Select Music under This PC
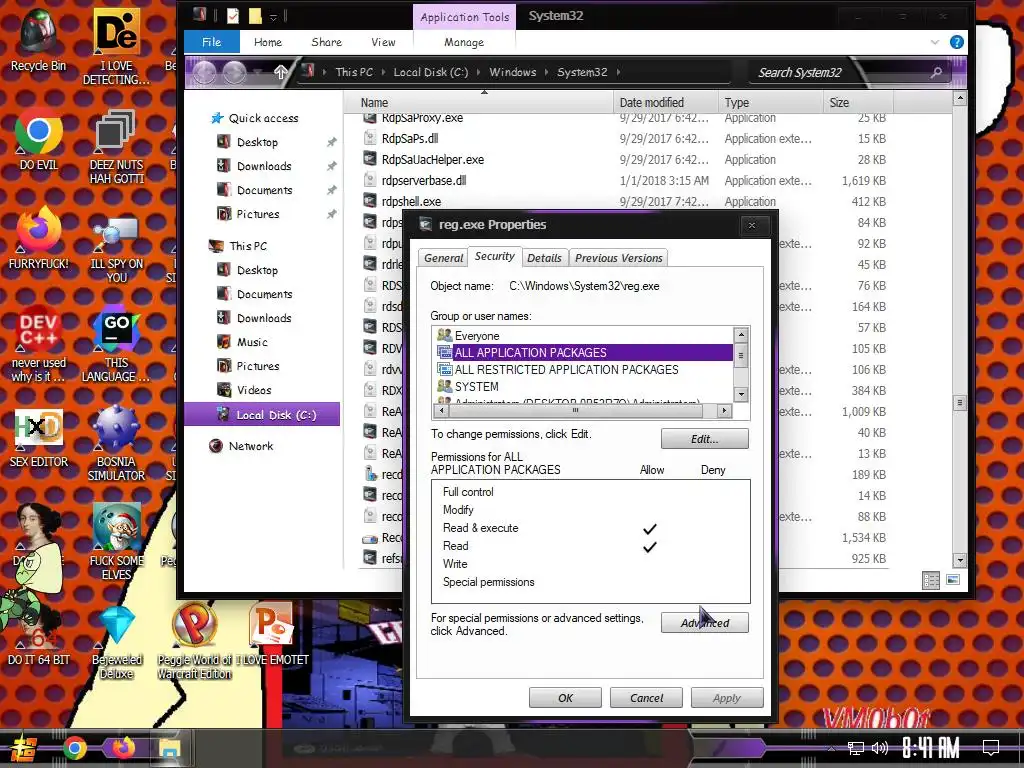This screenshot has width=1024, height=768. [252, 342]
